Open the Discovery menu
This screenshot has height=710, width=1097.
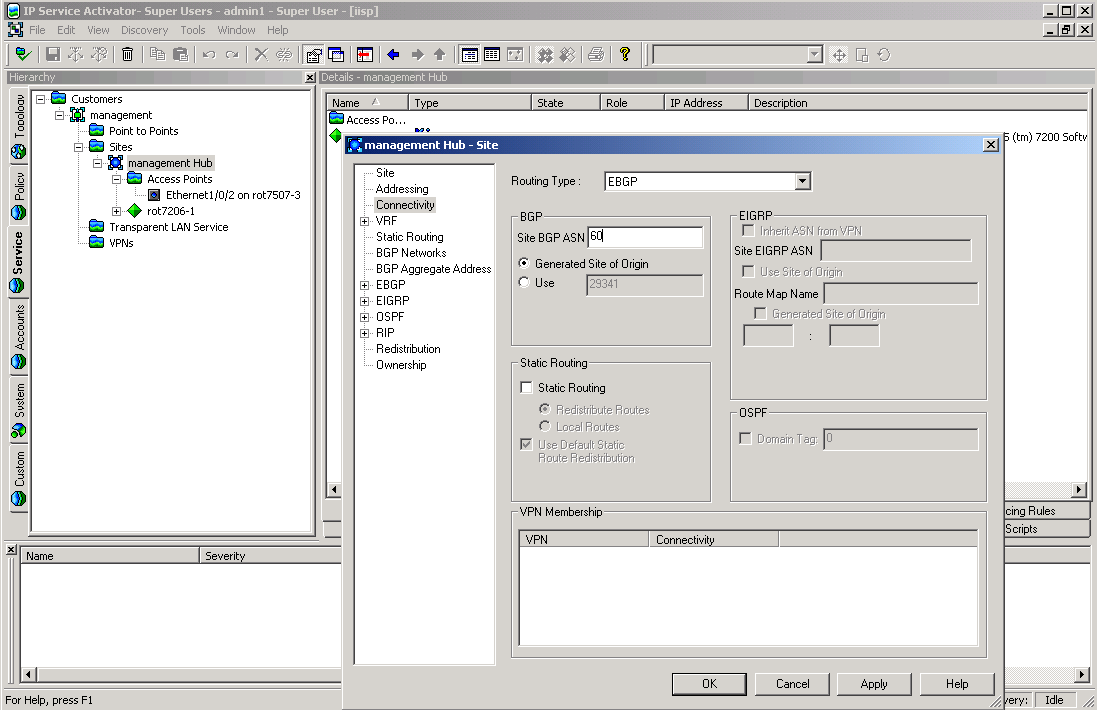click(144, 30)
